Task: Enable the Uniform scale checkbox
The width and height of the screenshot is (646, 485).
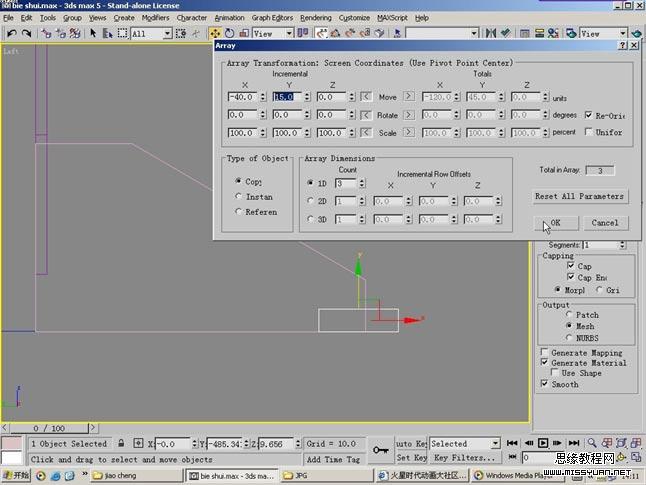Action: pos(588,132)
